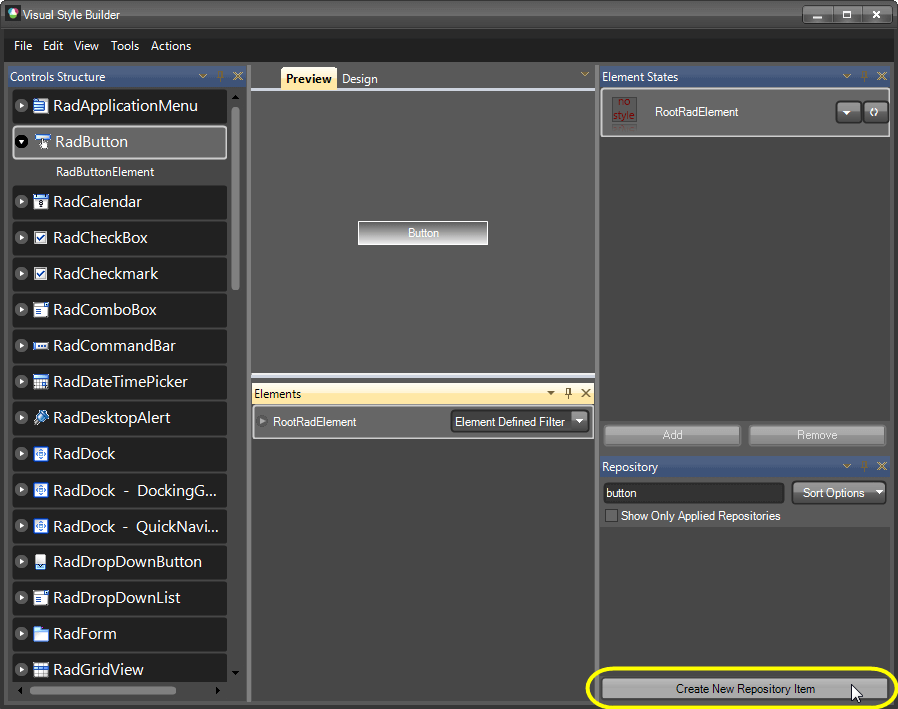Open Controls Structure panel options chevron
898x709 pixels.
click(203, 76)
